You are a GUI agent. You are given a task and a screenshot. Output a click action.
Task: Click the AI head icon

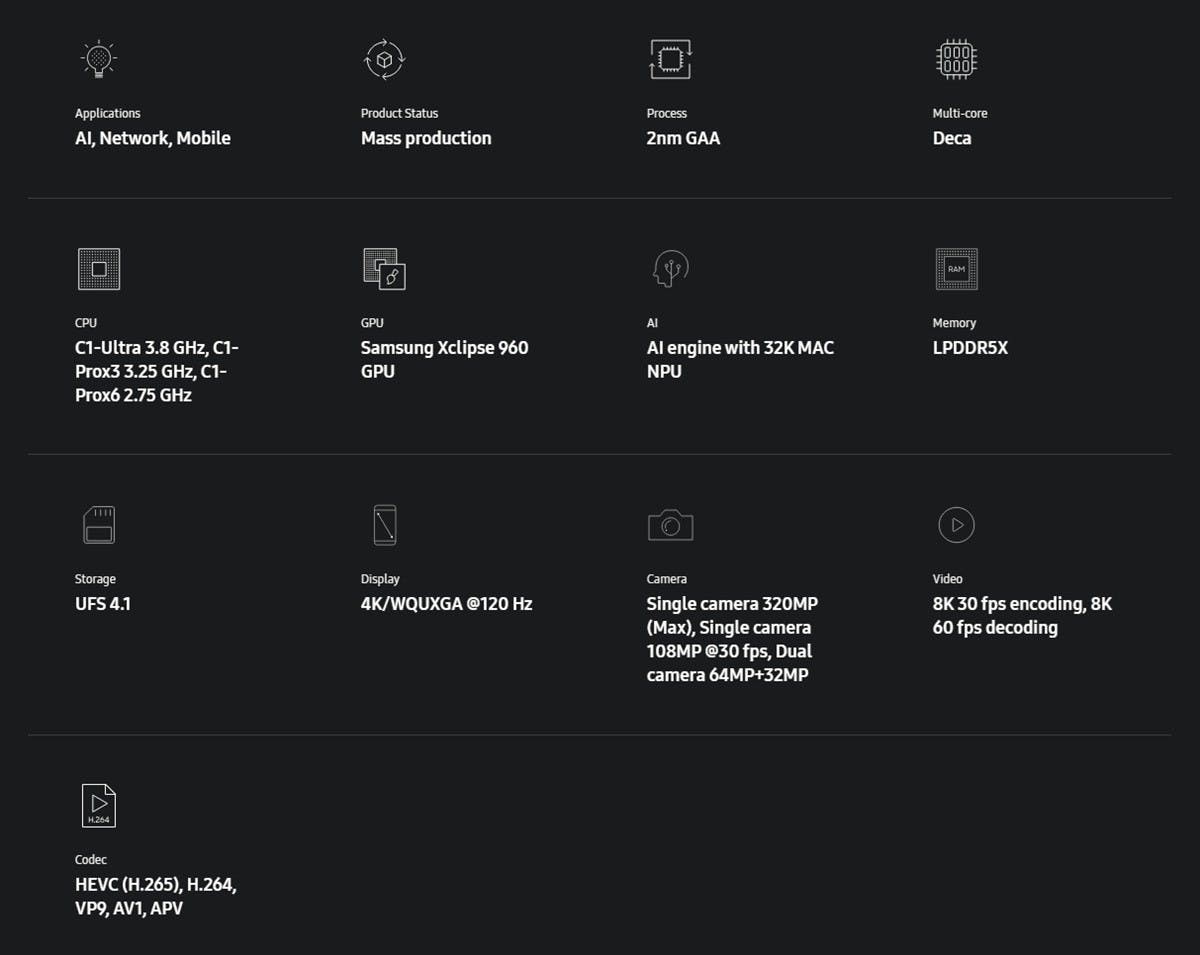670,269
